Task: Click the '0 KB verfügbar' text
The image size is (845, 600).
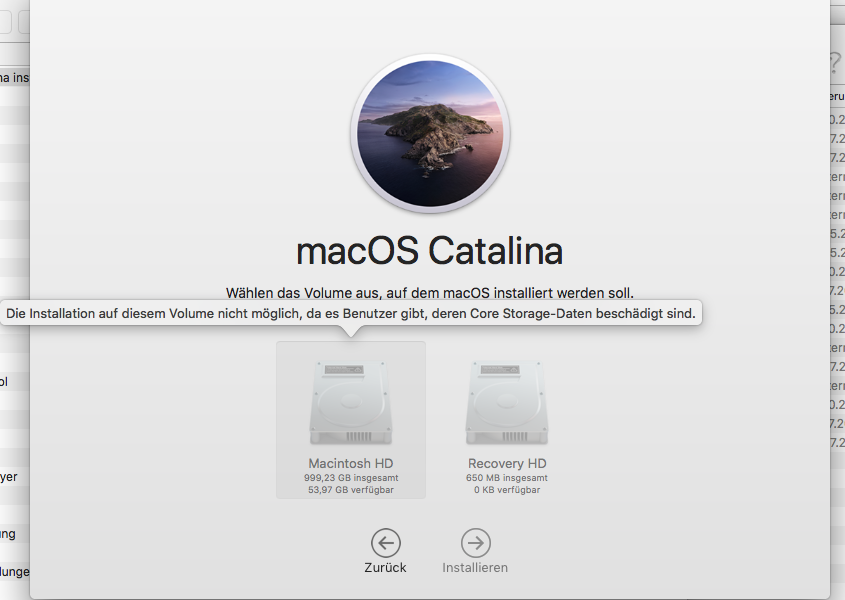Action: (507, 490)
